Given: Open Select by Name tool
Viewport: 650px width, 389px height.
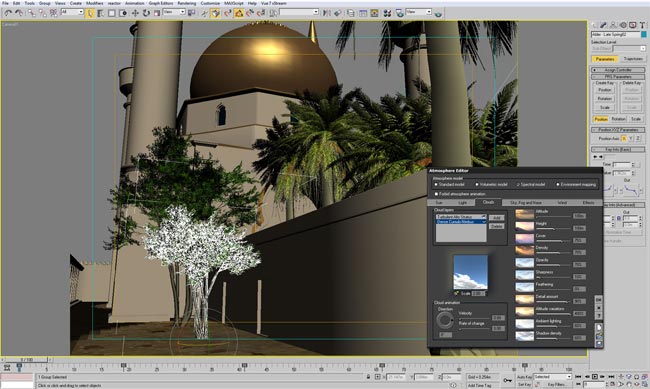Looking at the screenshot, I should click(101, 13).
